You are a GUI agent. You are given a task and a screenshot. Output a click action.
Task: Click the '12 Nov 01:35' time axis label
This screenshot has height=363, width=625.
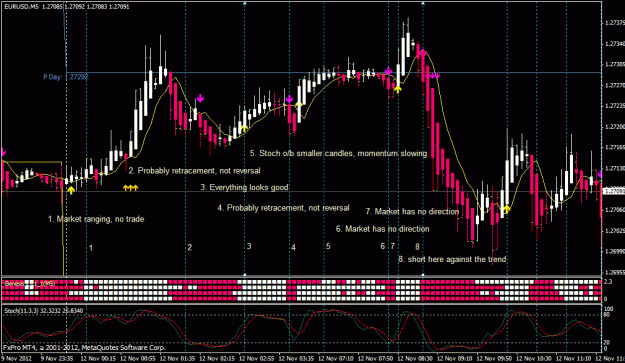coord(177,358)
